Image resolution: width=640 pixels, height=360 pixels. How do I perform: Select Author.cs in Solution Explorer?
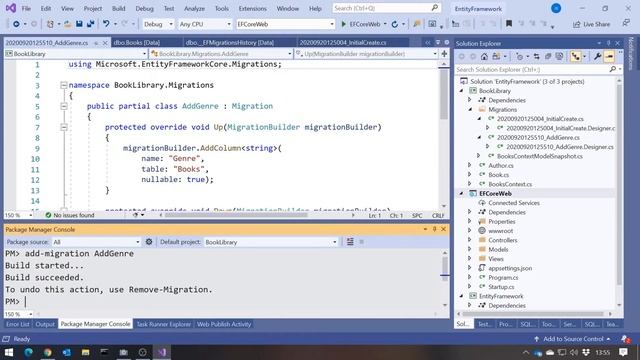(501, 165)
